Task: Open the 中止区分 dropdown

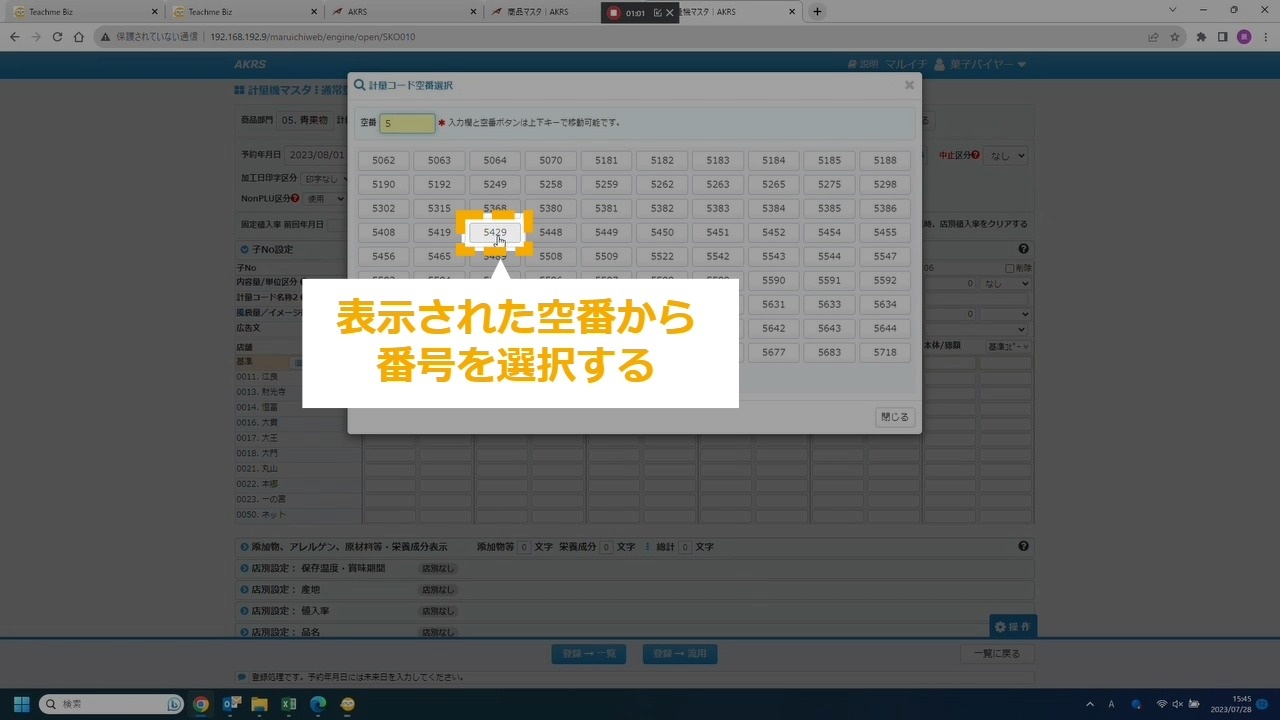Action: pos(1005,156)
